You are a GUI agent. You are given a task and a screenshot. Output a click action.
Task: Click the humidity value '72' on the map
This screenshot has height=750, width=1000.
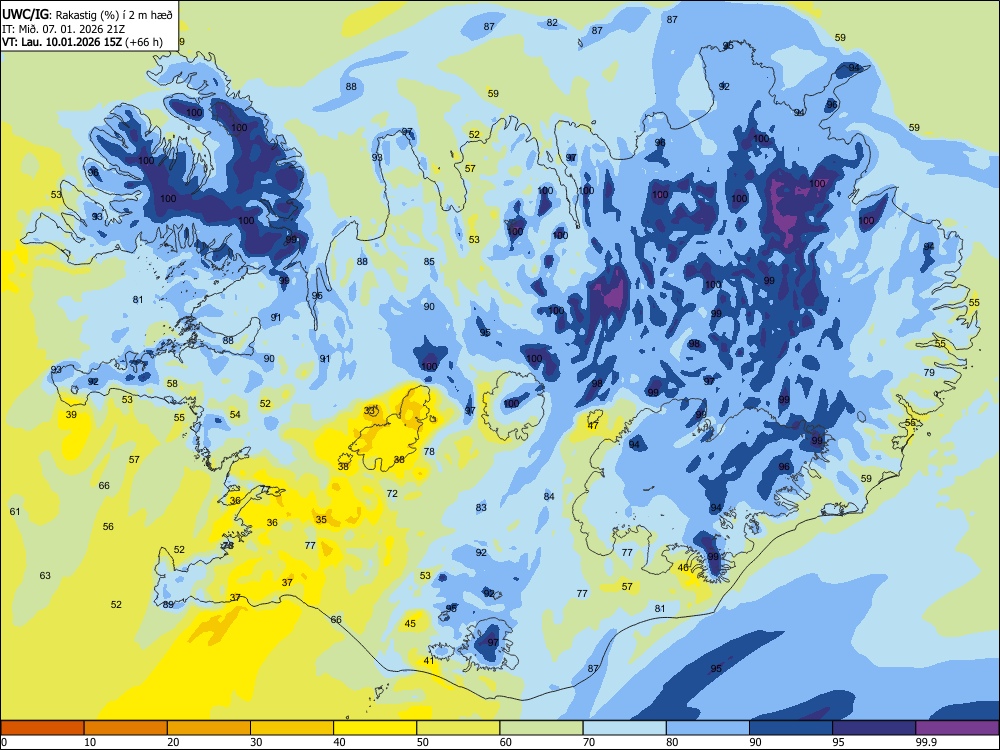(392, 494)
